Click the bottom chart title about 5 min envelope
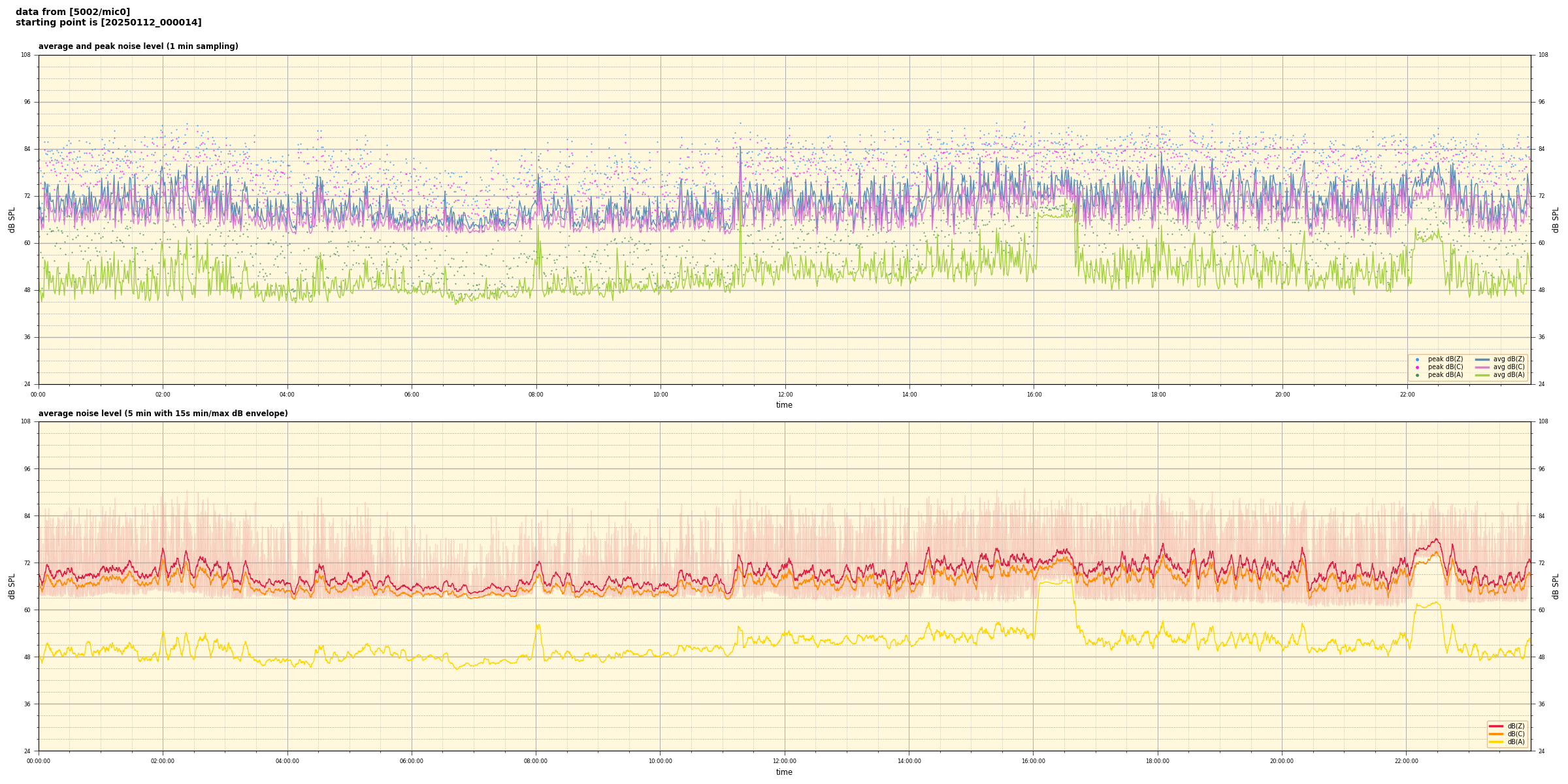The height and width of the screenshot is (784, 1568). (163, 414)
